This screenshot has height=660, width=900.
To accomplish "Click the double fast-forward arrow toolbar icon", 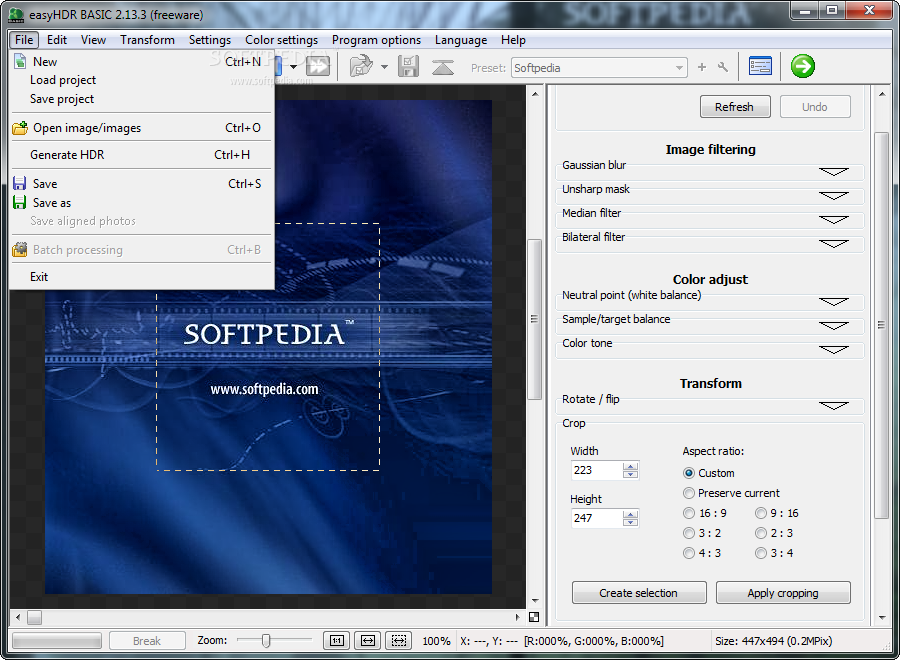I will tap(318, 67).
